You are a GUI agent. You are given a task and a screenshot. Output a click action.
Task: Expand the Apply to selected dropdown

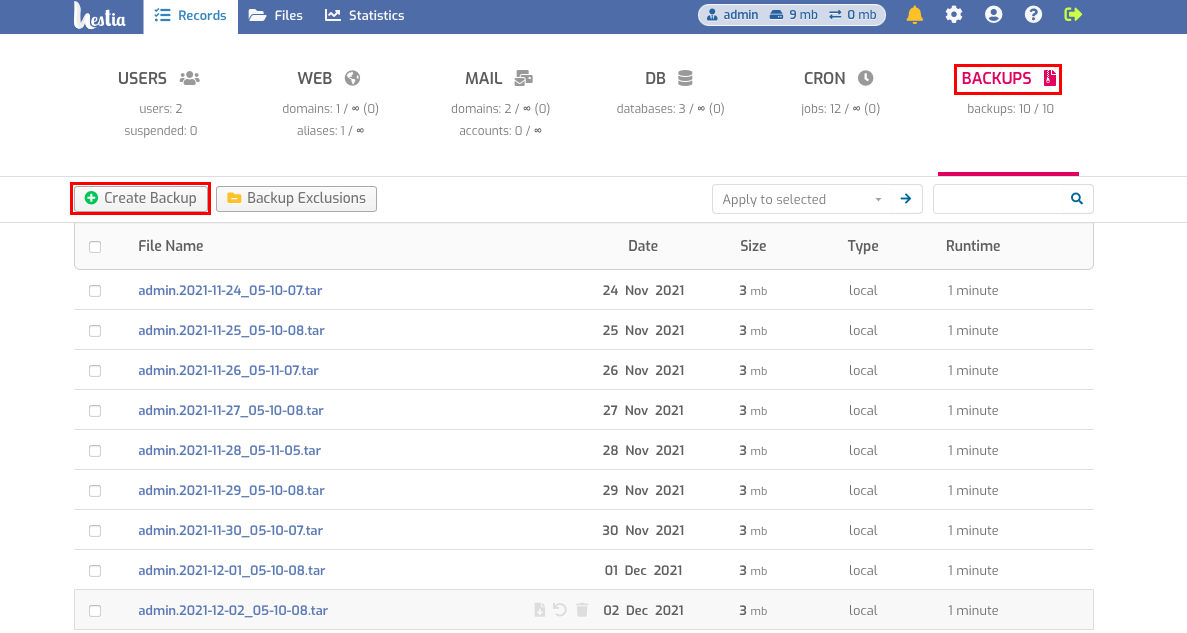(x=802, y=199)
